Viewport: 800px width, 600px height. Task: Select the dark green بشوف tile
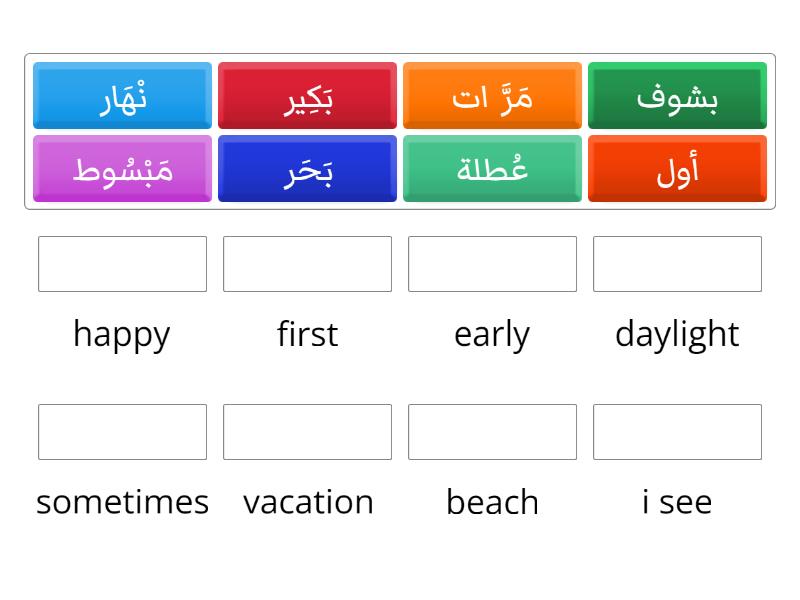[x=677, y=96]
